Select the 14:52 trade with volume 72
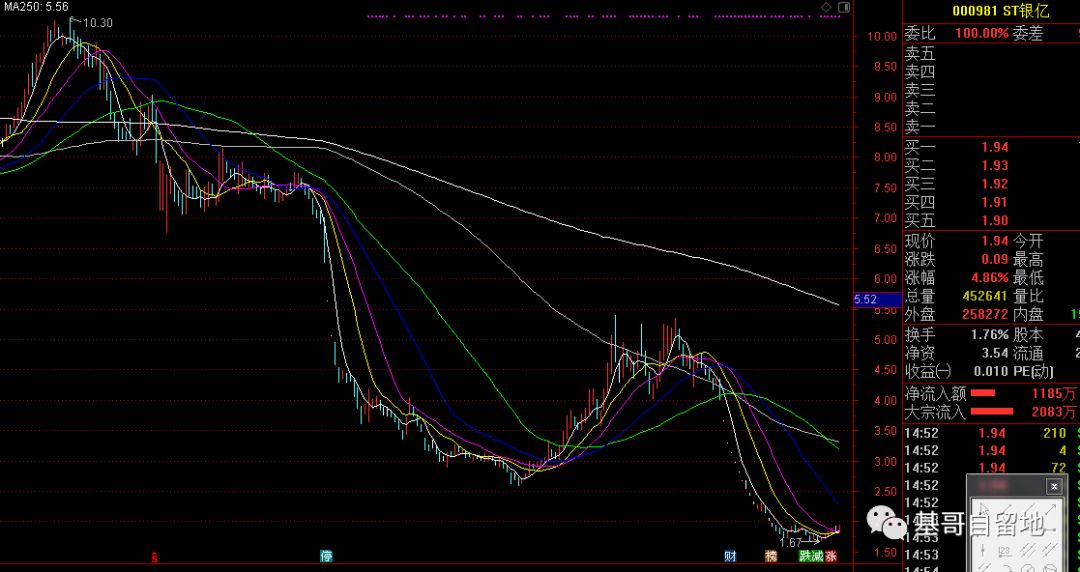This screenshot has height=572, width=1080. pos(992,468)
